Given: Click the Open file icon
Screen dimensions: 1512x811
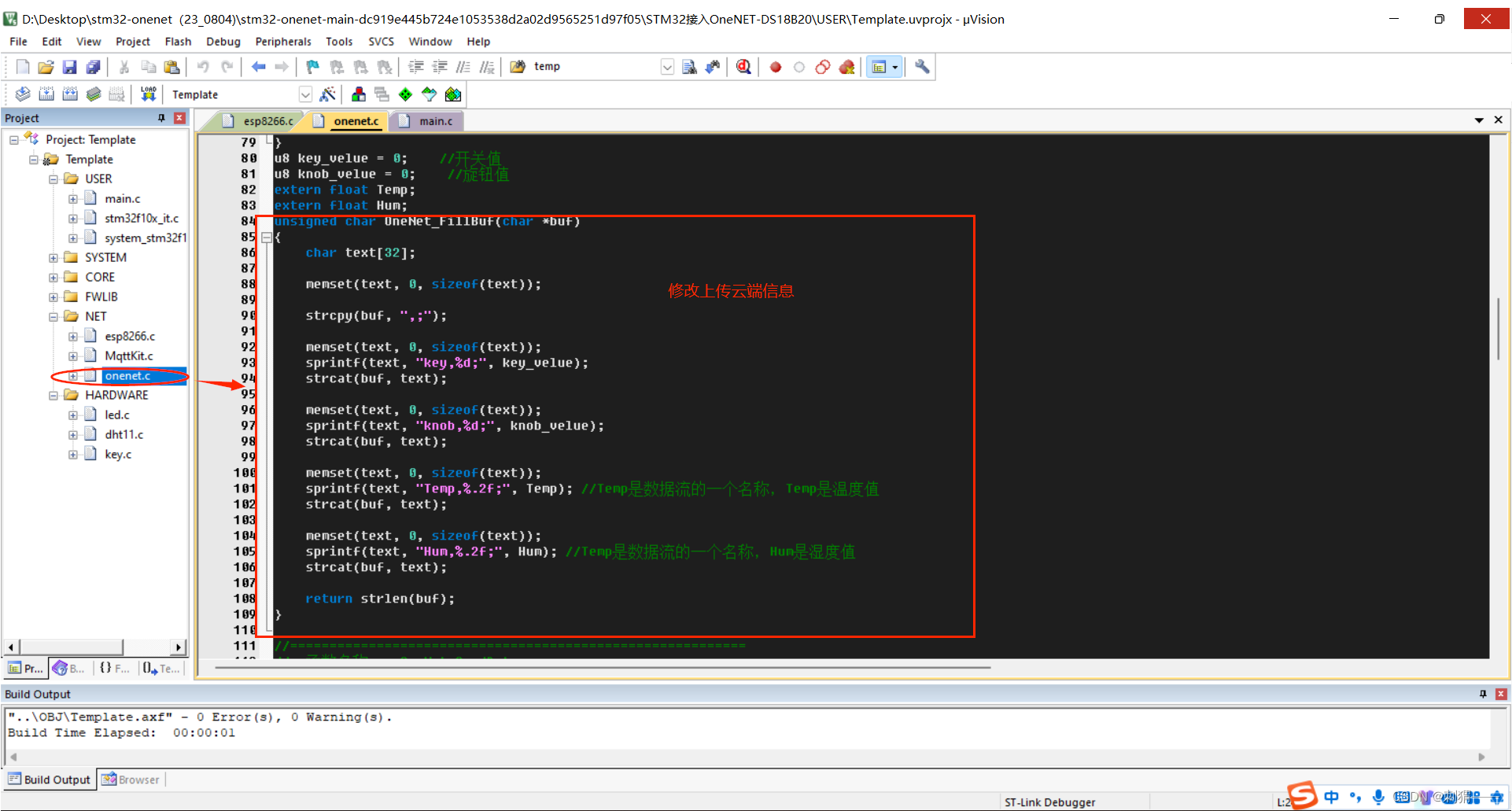Looking at the screenshot, I should click(x=46, y=67).
